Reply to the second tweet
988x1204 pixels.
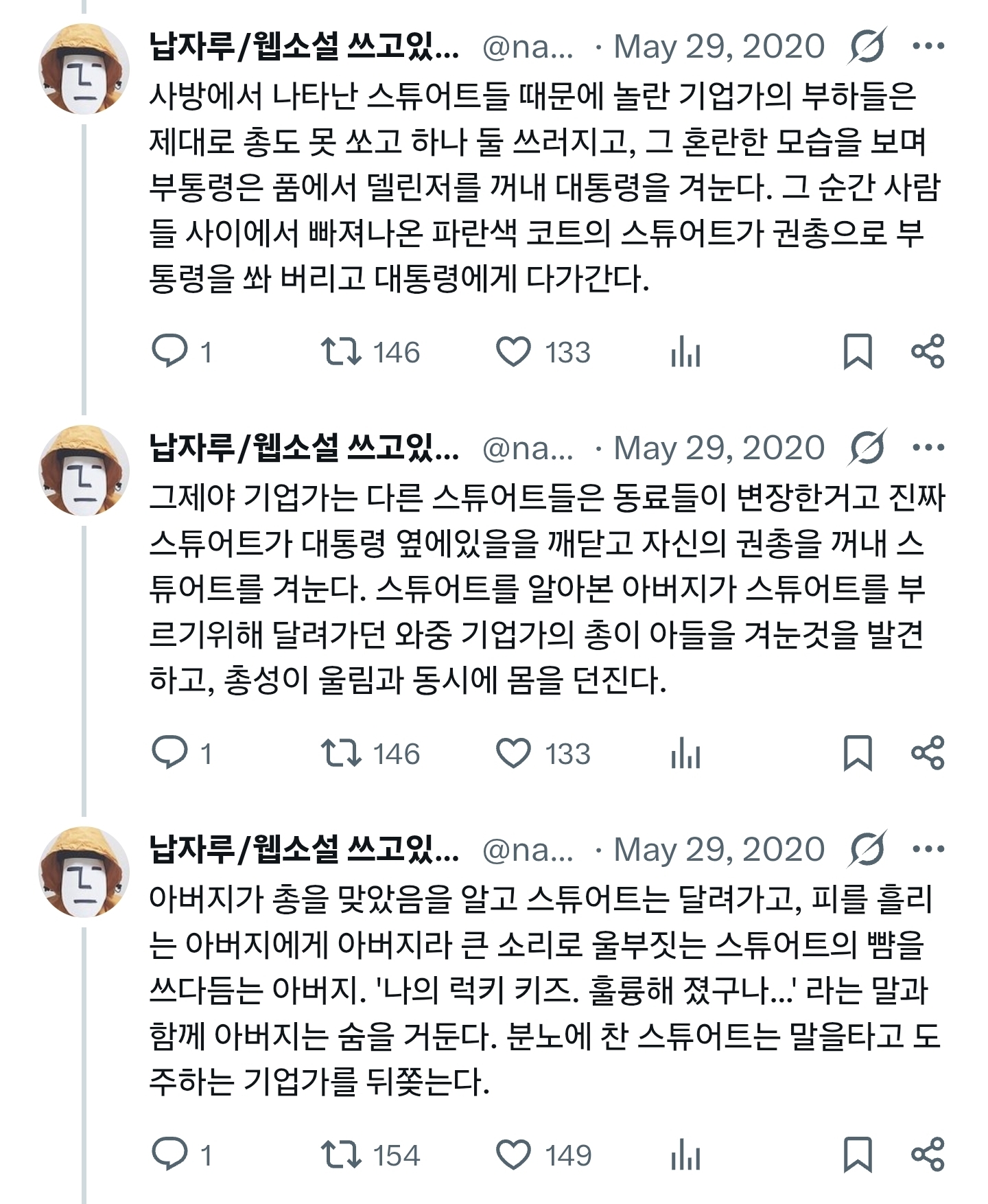pyautogui.click(x=169, y=753)
